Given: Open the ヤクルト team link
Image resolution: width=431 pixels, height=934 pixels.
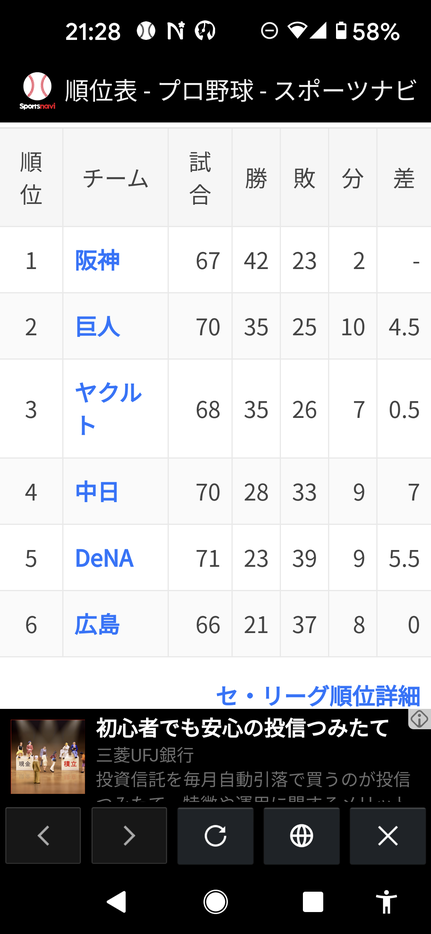Looking at the screenshot, I should (x=108, y=409).
